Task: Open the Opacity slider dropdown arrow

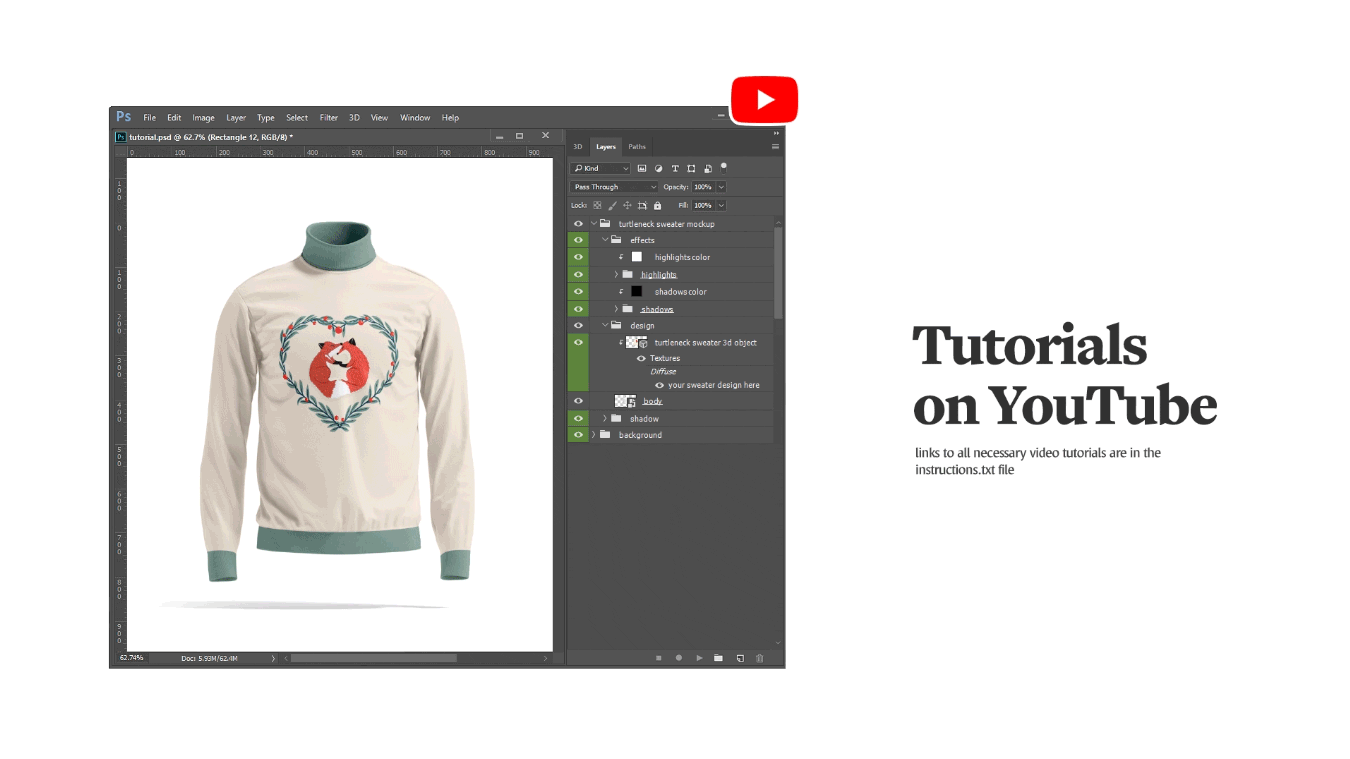Action: [721, 187]
